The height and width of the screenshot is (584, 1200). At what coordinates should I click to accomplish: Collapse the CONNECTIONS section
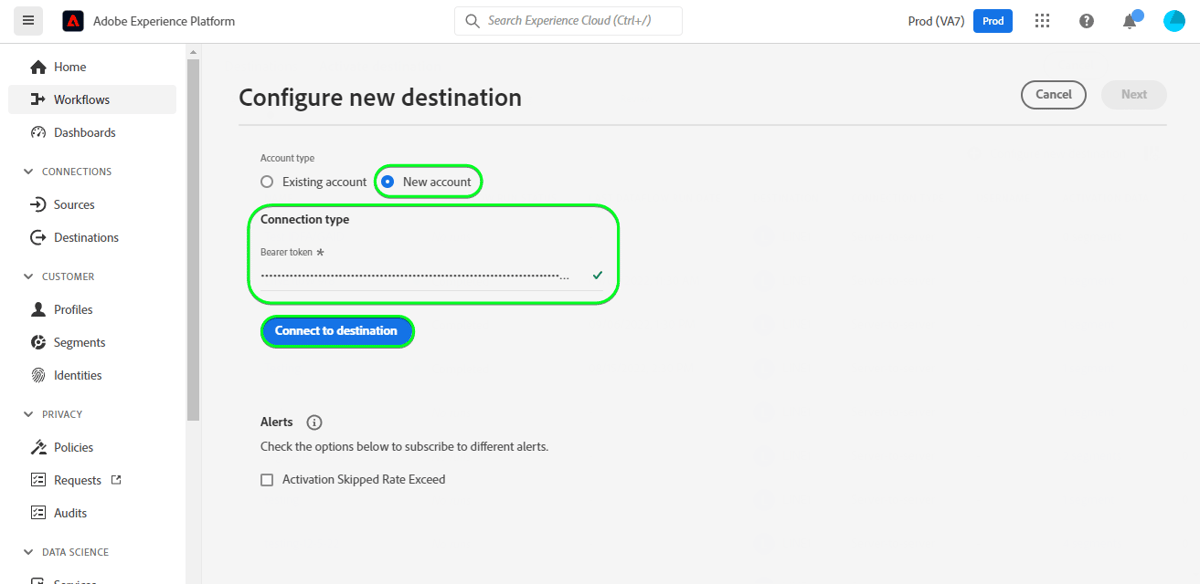coord(28,171)
